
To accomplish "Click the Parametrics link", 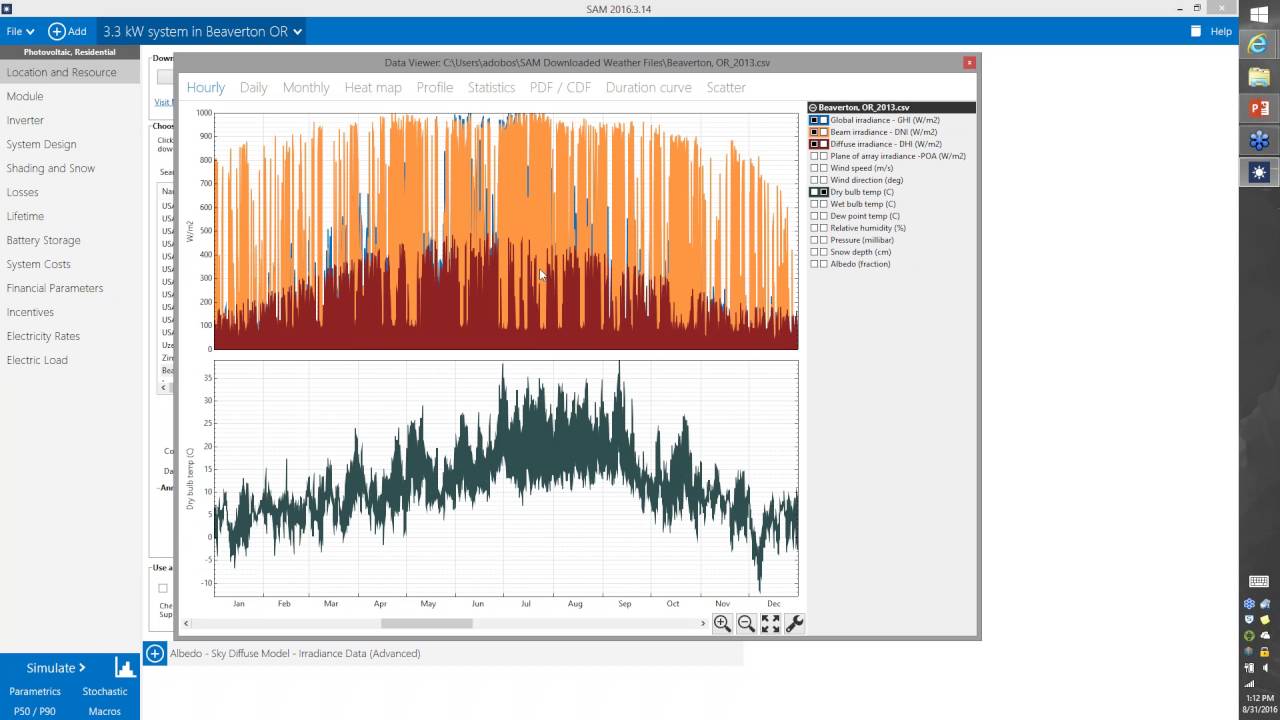I will (35, 692).
